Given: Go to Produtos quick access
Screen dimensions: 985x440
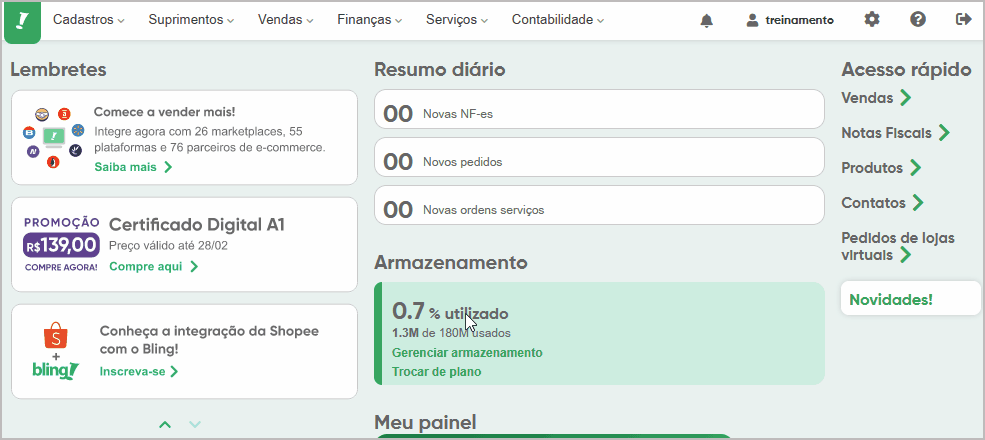Looking at the screenshot, I should 872,168.
